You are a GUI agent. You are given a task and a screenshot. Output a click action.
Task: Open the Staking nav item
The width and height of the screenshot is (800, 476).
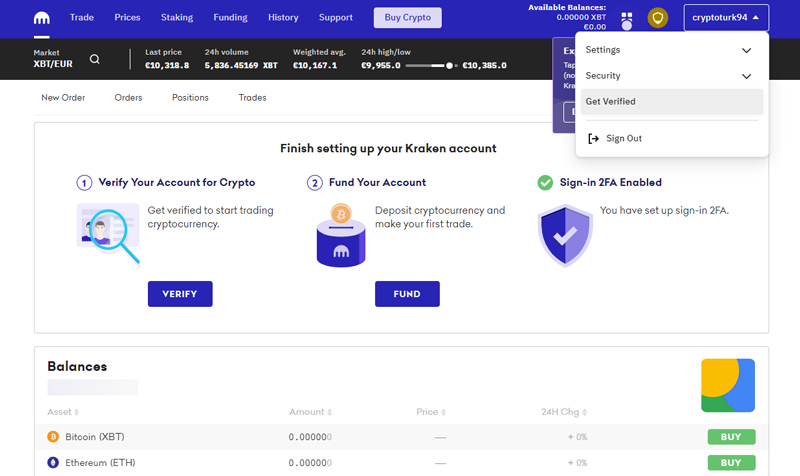177,17
